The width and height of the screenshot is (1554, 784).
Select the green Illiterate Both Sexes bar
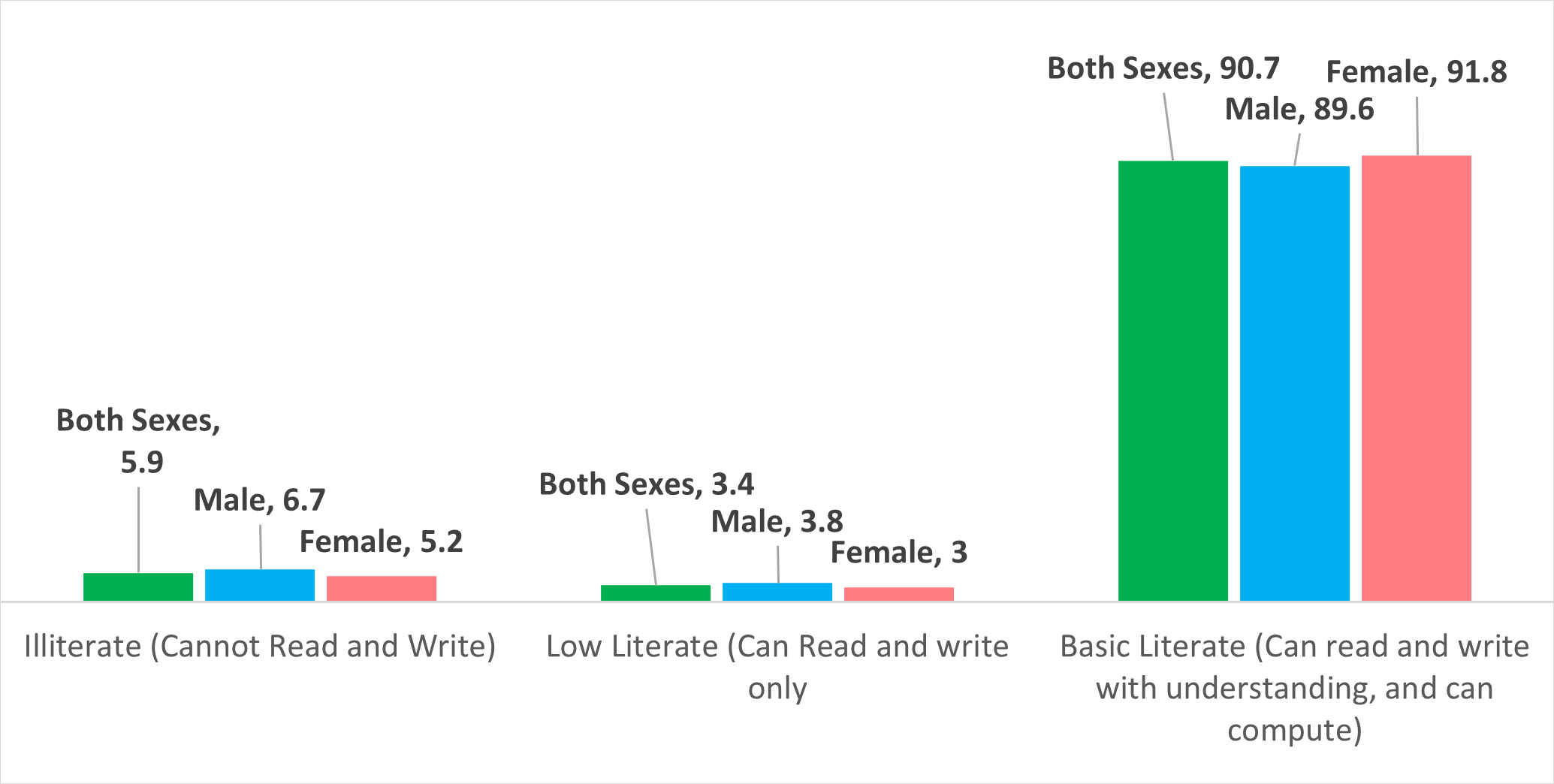[138, 586]
